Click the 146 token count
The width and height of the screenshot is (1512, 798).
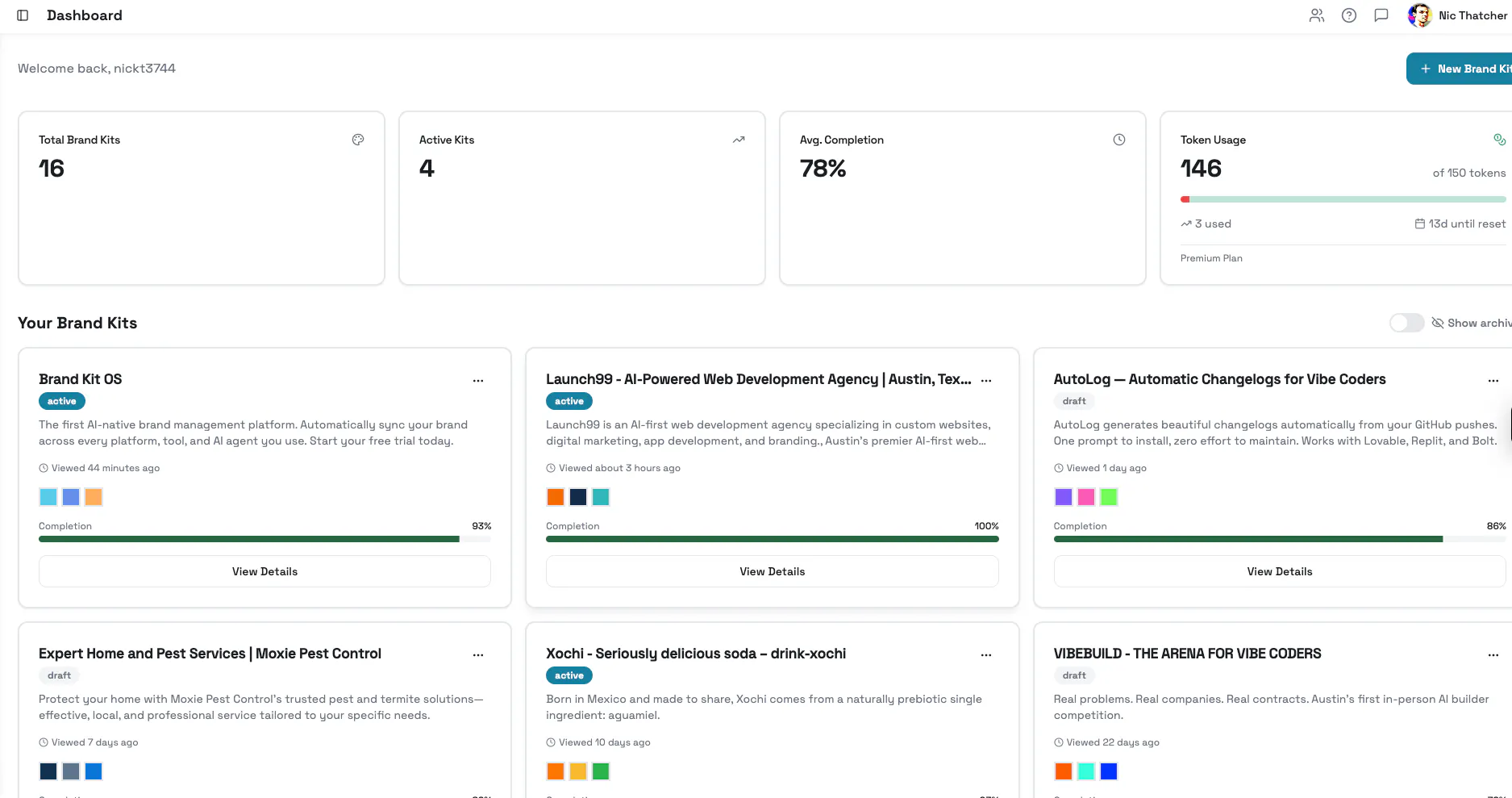tap(1202, 168)
